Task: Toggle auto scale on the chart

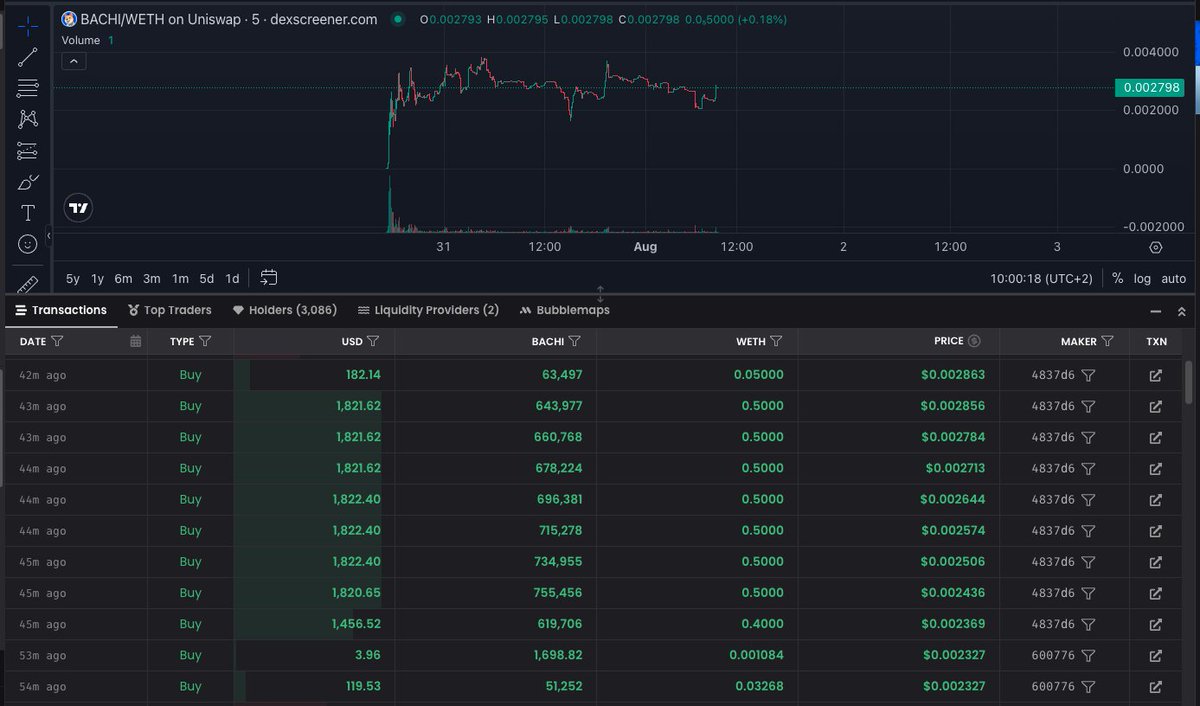Action: click(x=1173, y=278)
